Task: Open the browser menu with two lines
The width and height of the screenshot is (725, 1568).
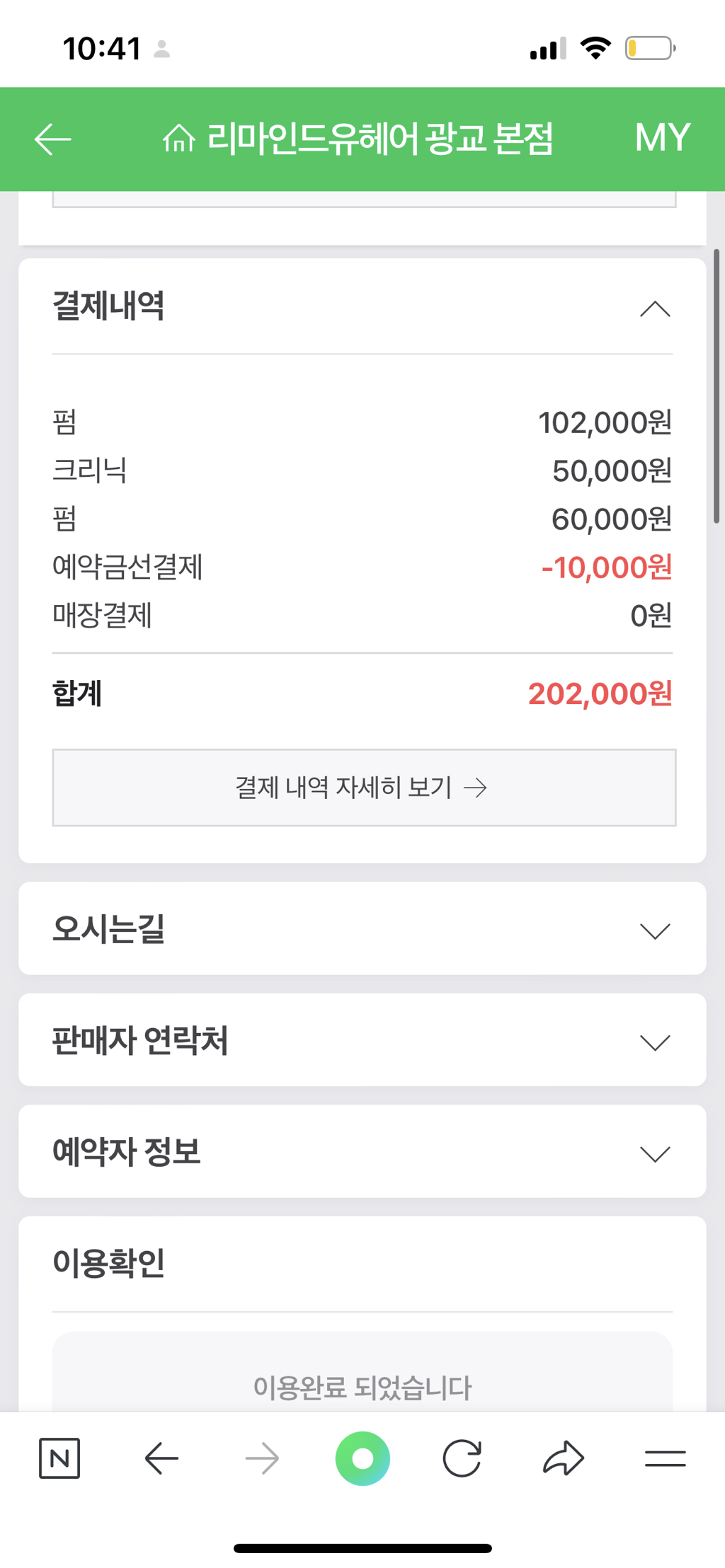Action: coord(665,1458)
